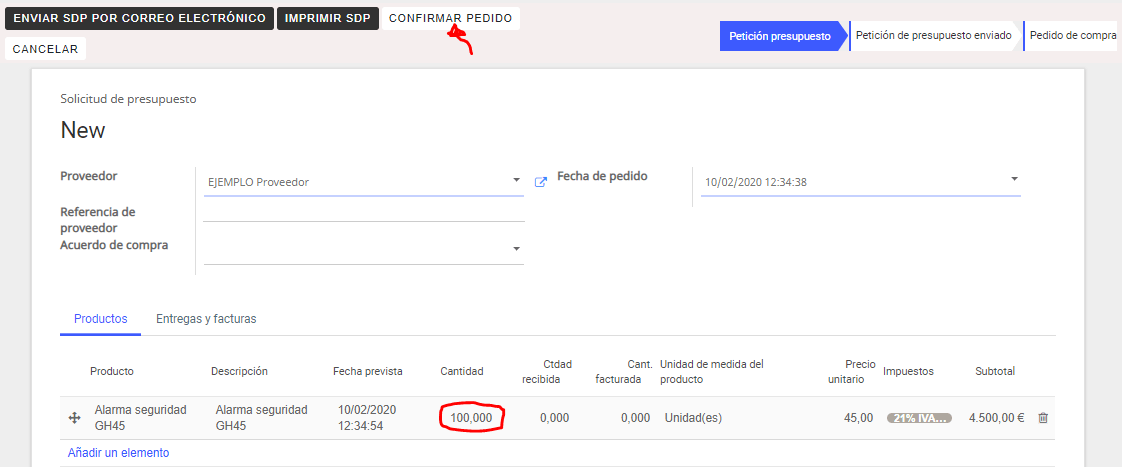This screenshot has width=1122, height=467.
Task: Click the Cantidad column header
Action: (462, 371)
